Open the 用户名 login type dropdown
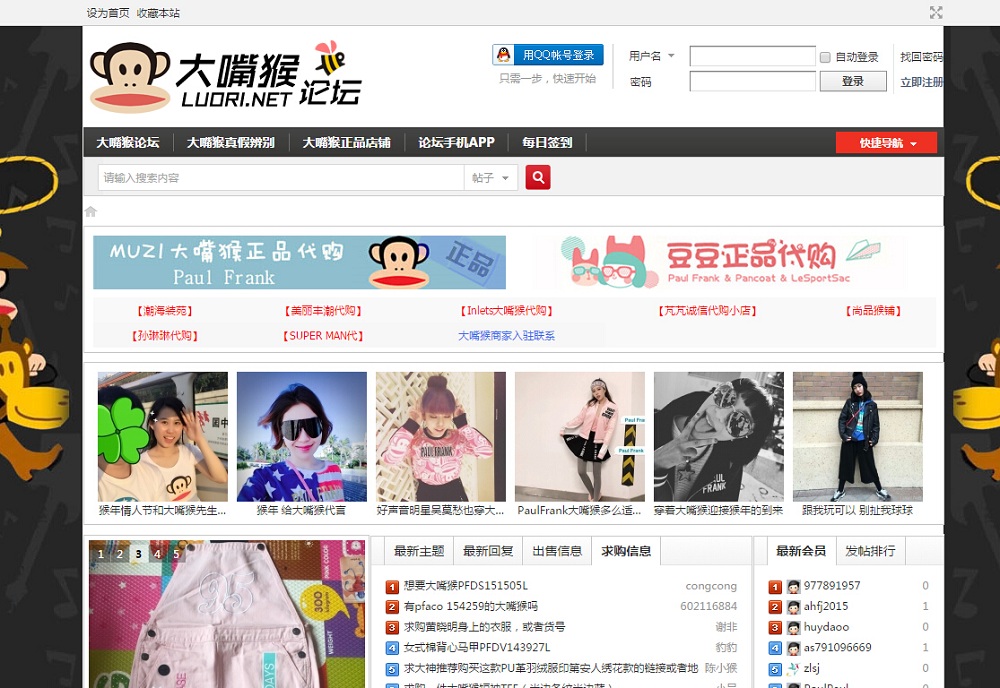The image size is (1000, 688). click(x=652, y=56)
